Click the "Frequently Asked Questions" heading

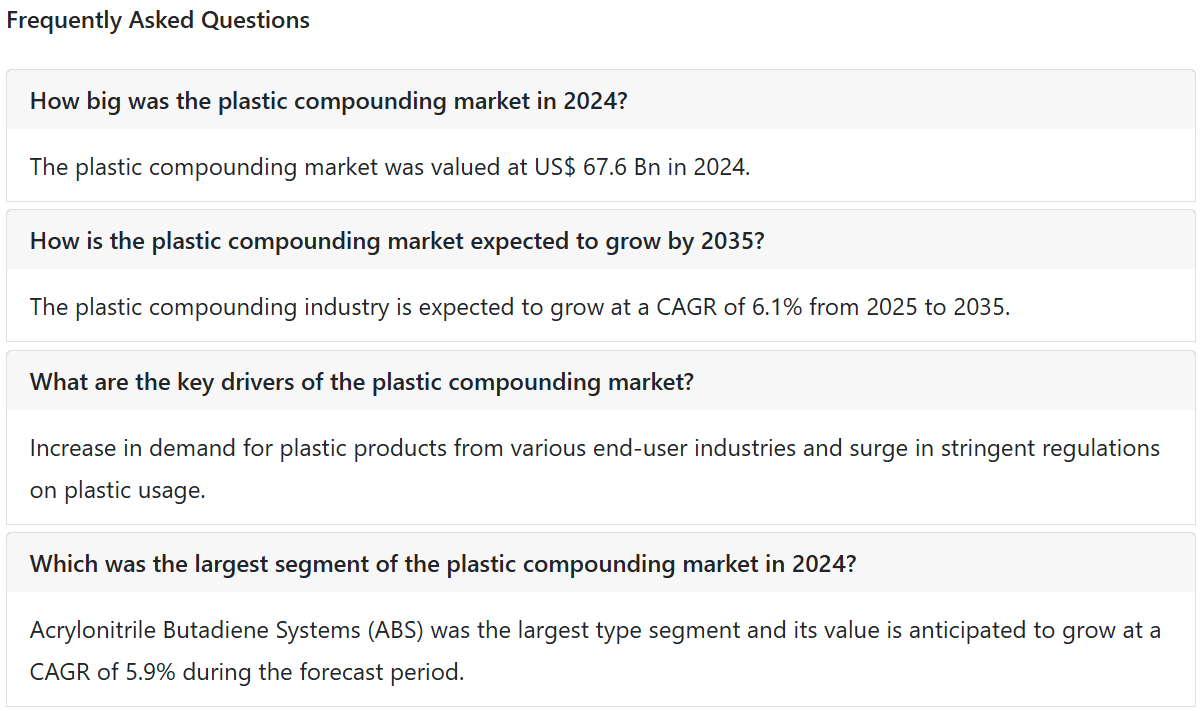(x=158, y=20)
